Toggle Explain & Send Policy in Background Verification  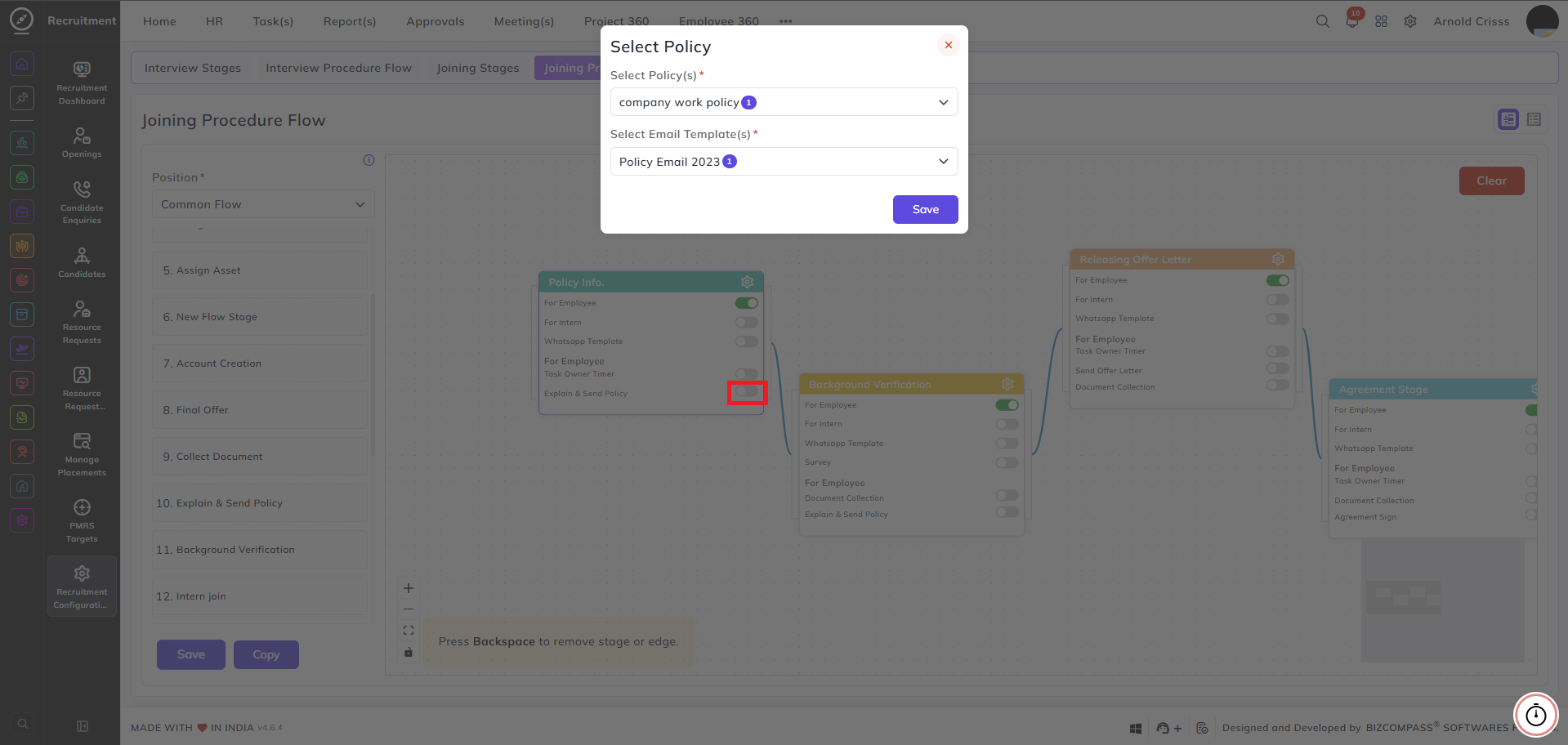[x=1007, y=512]
